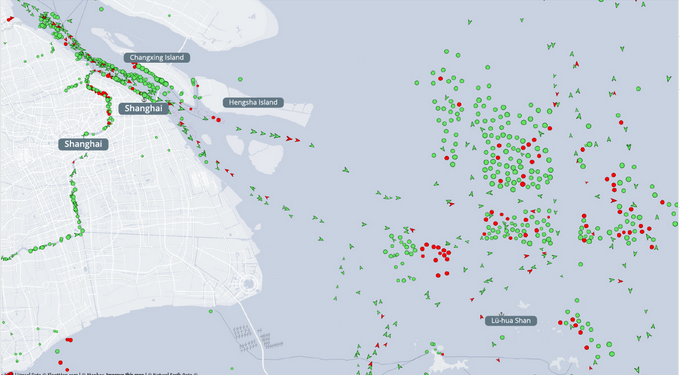Open the Lü-hua Shan location label

tap(511, 321)
